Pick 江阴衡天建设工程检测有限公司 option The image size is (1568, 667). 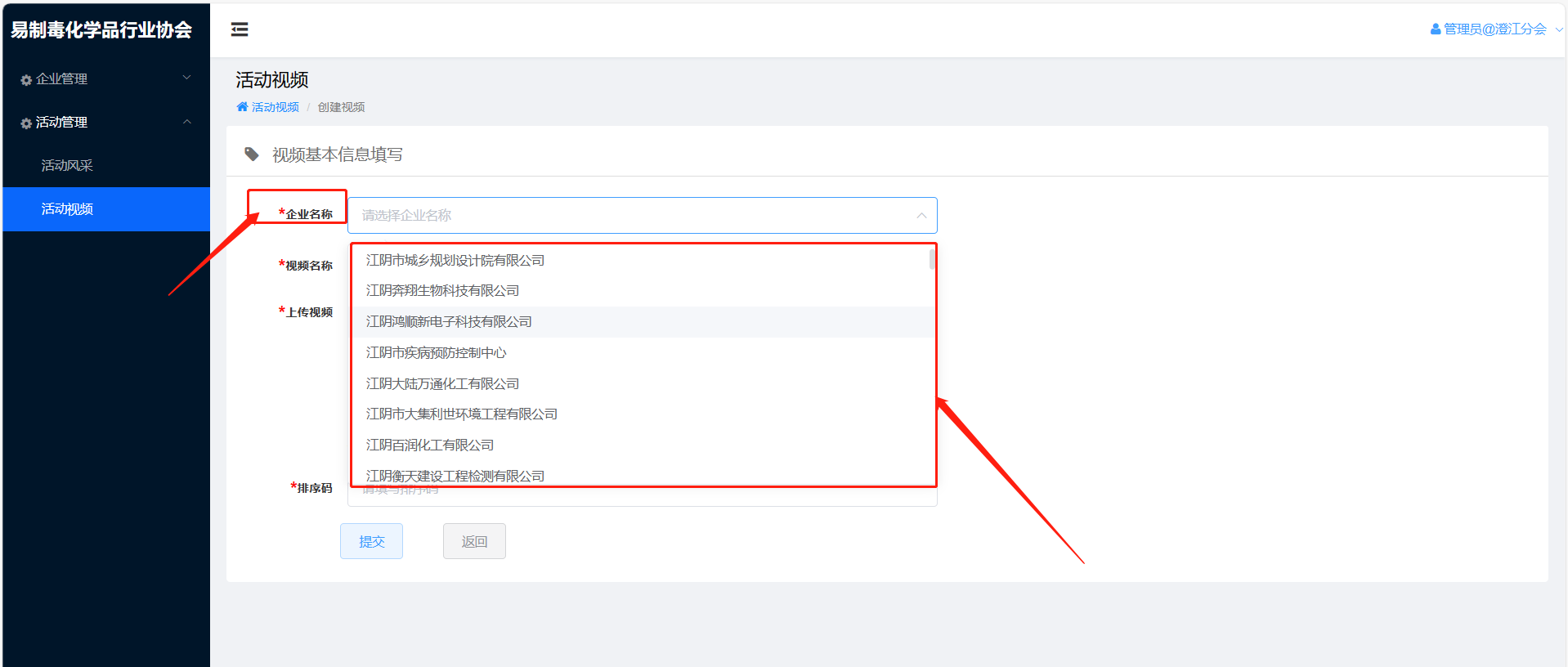click(x=643, y=475)
